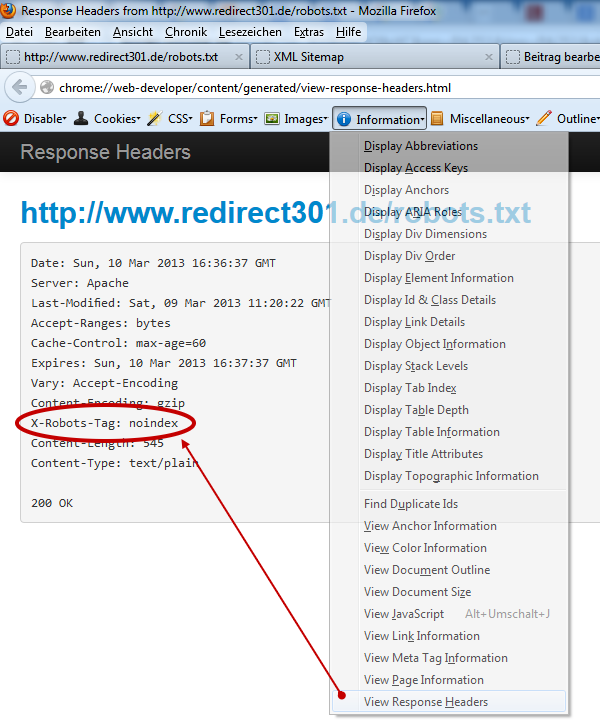Select Display Stack Levels entry
The image size is (600, 725).
coord(449,366)
